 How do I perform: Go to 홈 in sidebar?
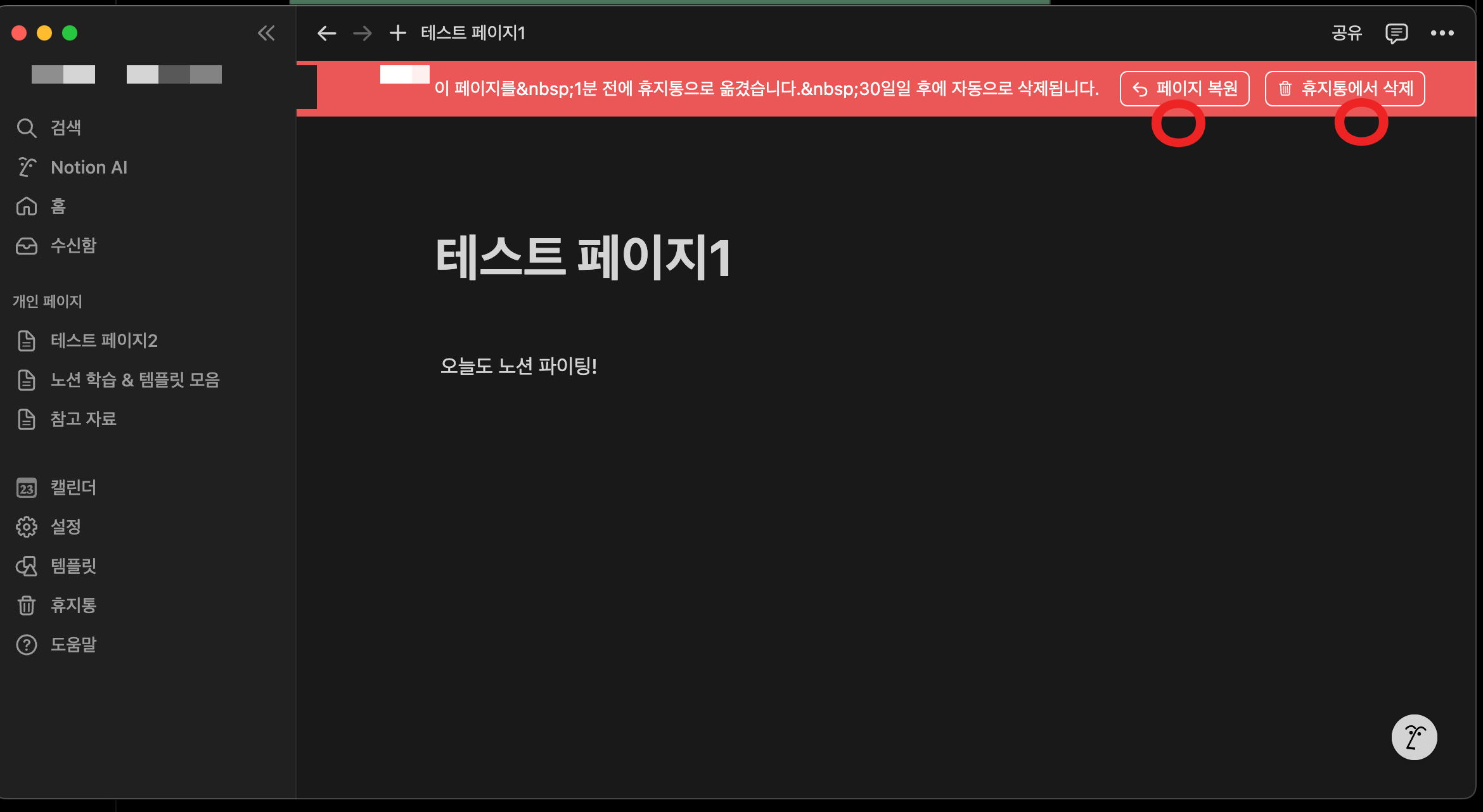(58, 206)
